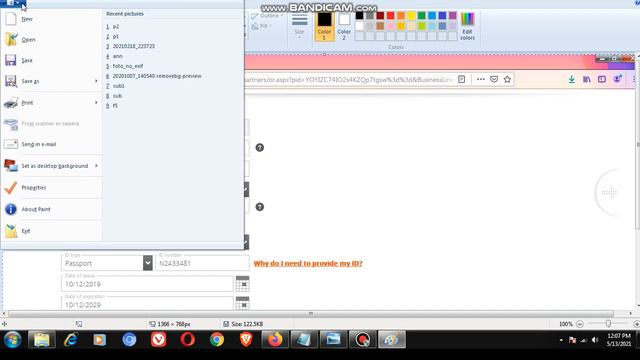
Task: Select the Color 2 background button
Action: (x=344, y=27)
